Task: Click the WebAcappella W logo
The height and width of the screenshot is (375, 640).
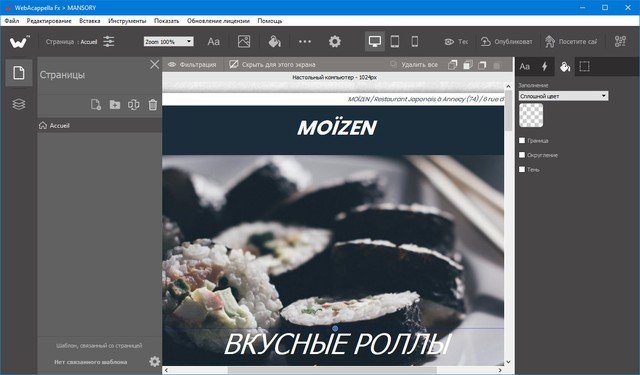Action: click(x=20, y=42)
